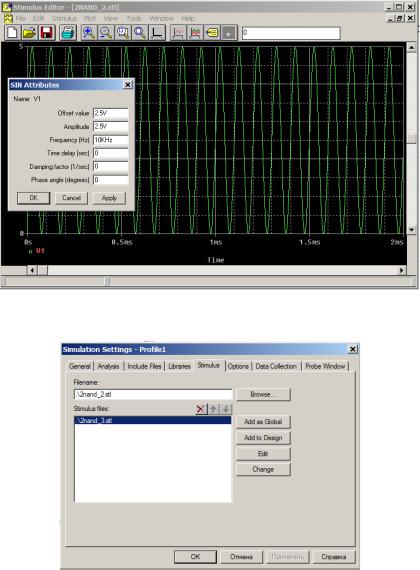Remove stimulus file using red X icon
This screenshot has height=570, width=420.
point(201,409)
